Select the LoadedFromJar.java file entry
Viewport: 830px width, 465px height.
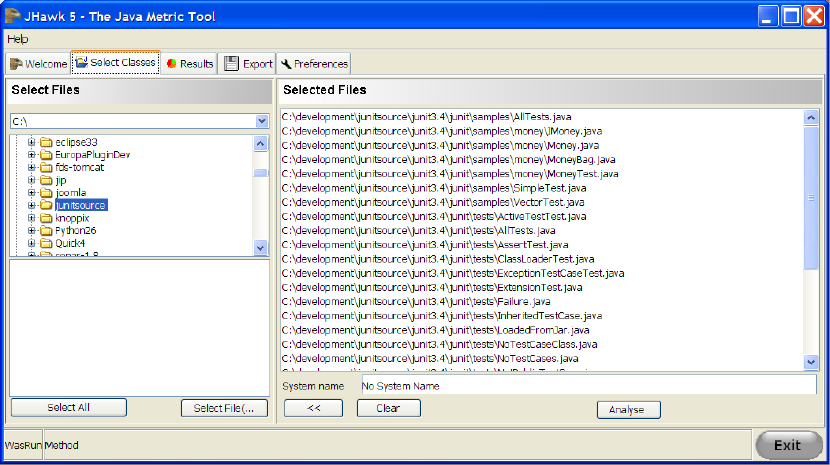coord(436,330)
